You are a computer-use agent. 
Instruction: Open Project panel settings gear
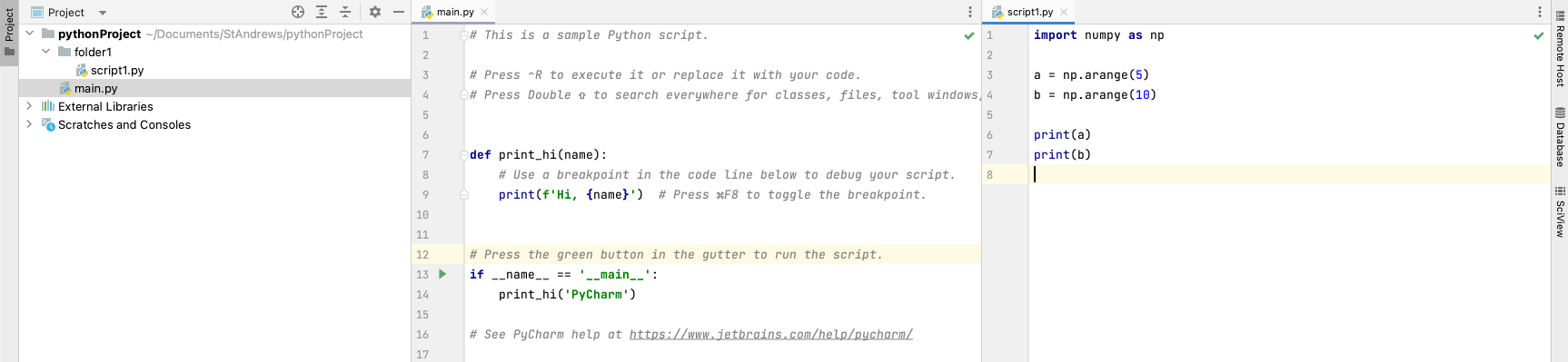coord(375,12)
